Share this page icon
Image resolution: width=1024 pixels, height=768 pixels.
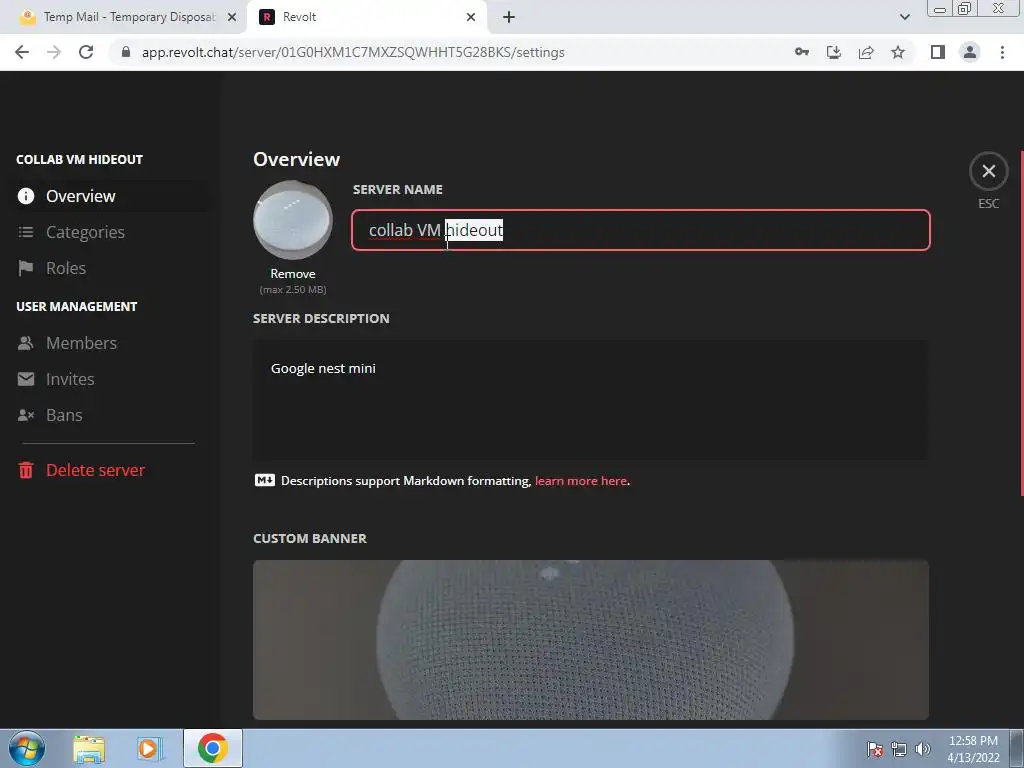[866, 52]
